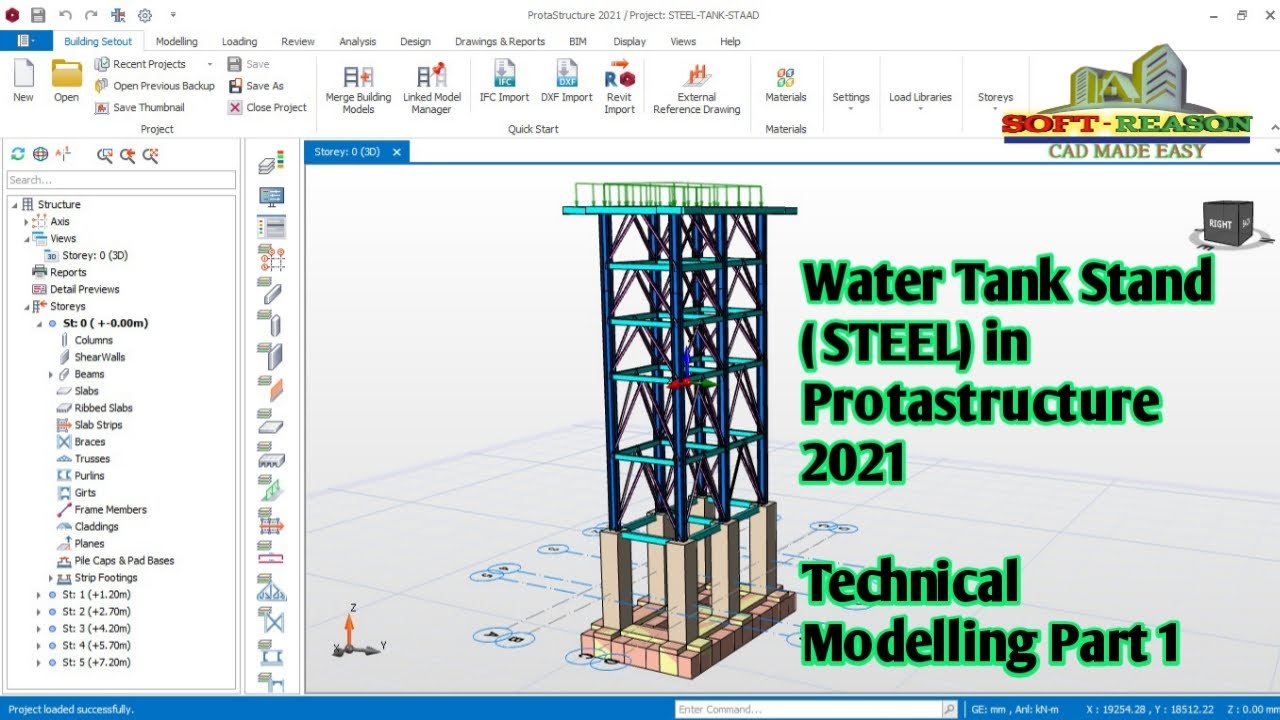Open the Design ribbon tab
The image size is (1280, 720).
pyautogui.click(x=415, y=42)
